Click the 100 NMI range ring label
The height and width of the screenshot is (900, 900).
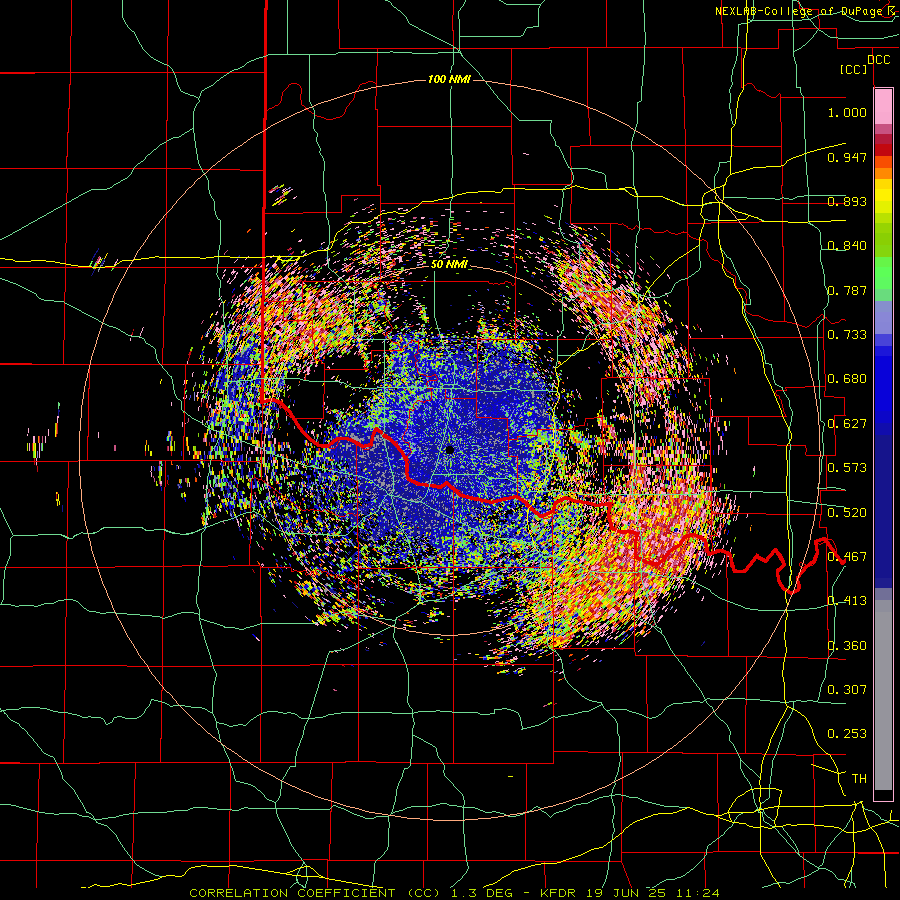(x=449, y=79)
